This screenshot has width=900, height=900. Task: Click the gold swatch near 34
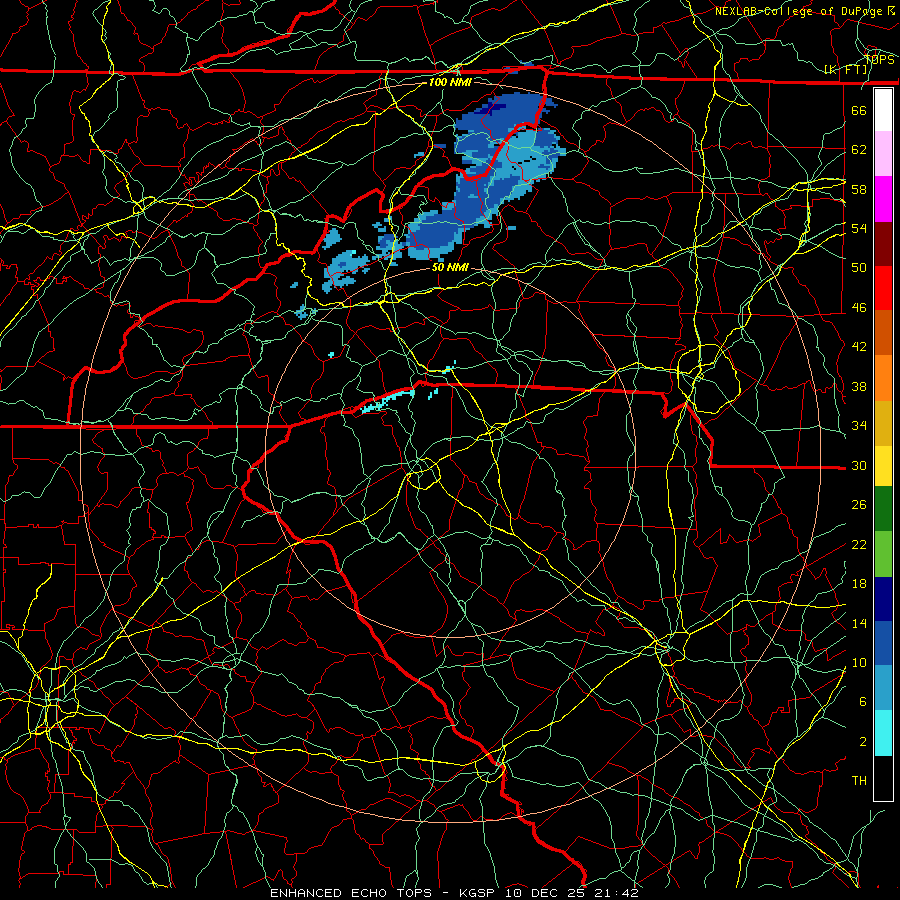tap(883, 423)
